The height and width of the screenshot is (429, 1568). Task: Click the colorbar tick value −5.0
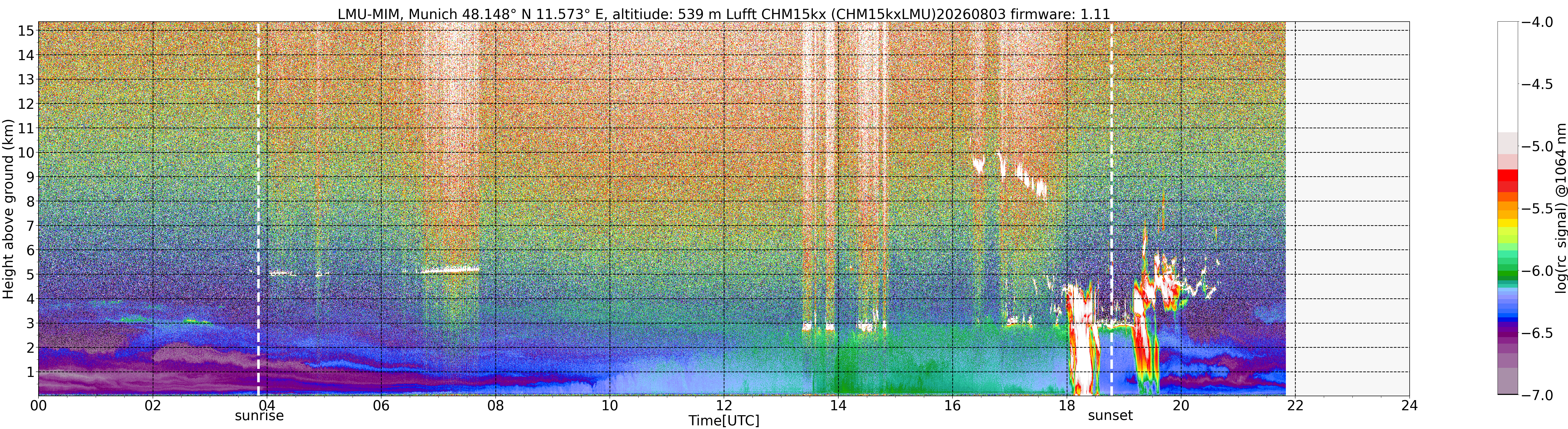(x=1537, y=146)
